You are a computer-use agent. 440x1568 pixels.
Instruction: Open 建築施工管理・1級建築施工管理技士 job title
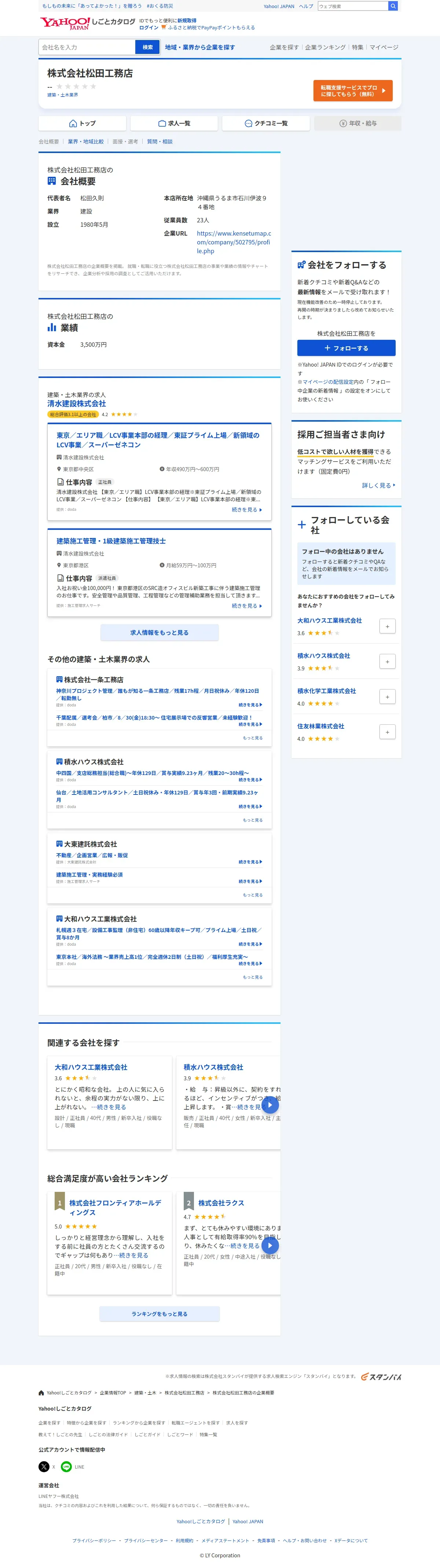[x=111, y=541]
